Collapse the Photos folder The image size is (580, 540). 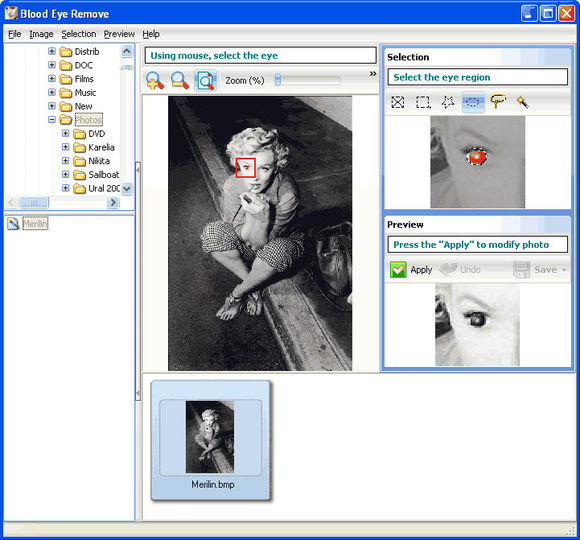click(52, 119)
